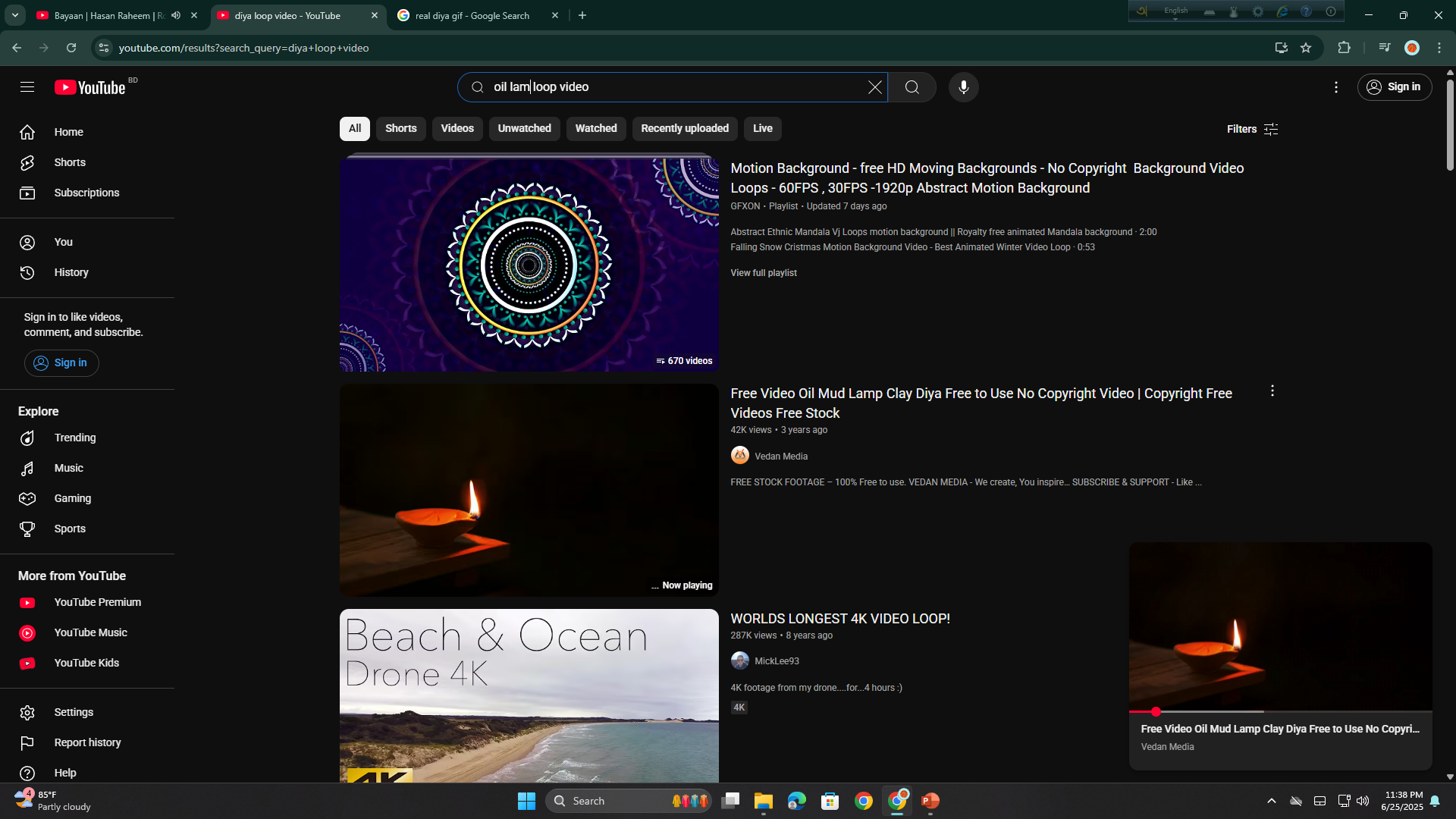Open PowerPoint from taskbar

(x=930, y=801)
